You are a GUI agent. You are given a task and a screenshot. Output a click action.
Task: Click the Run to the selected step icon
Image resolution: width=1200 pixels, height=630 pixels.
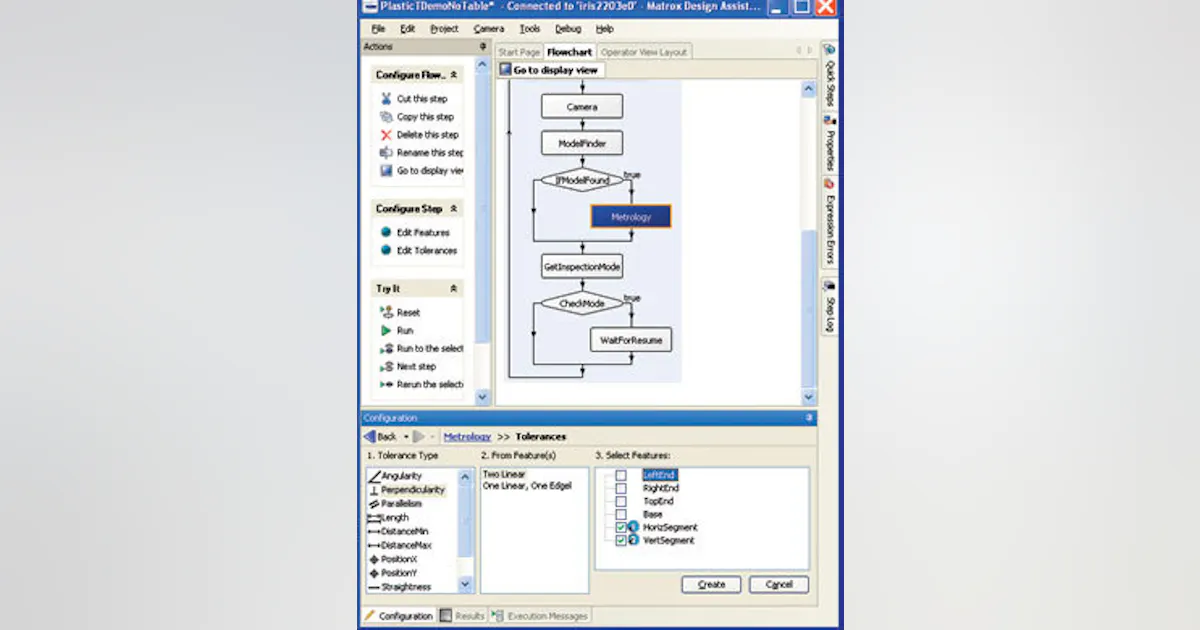[x=387, y=349]
